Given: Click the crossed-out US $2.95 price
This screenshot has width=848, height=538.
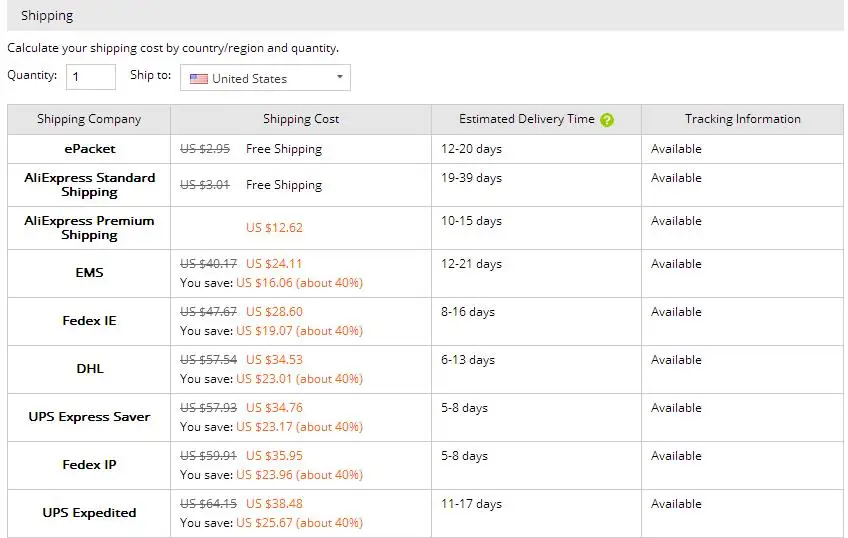Looking at the screenshot, I should coord(205,149).
